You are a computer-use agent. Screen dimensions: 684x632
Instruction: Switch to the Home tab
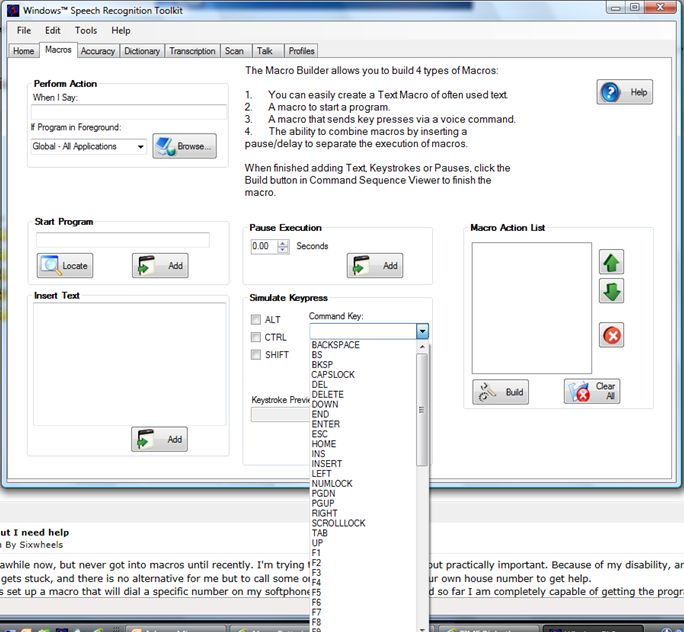(24, 51)
